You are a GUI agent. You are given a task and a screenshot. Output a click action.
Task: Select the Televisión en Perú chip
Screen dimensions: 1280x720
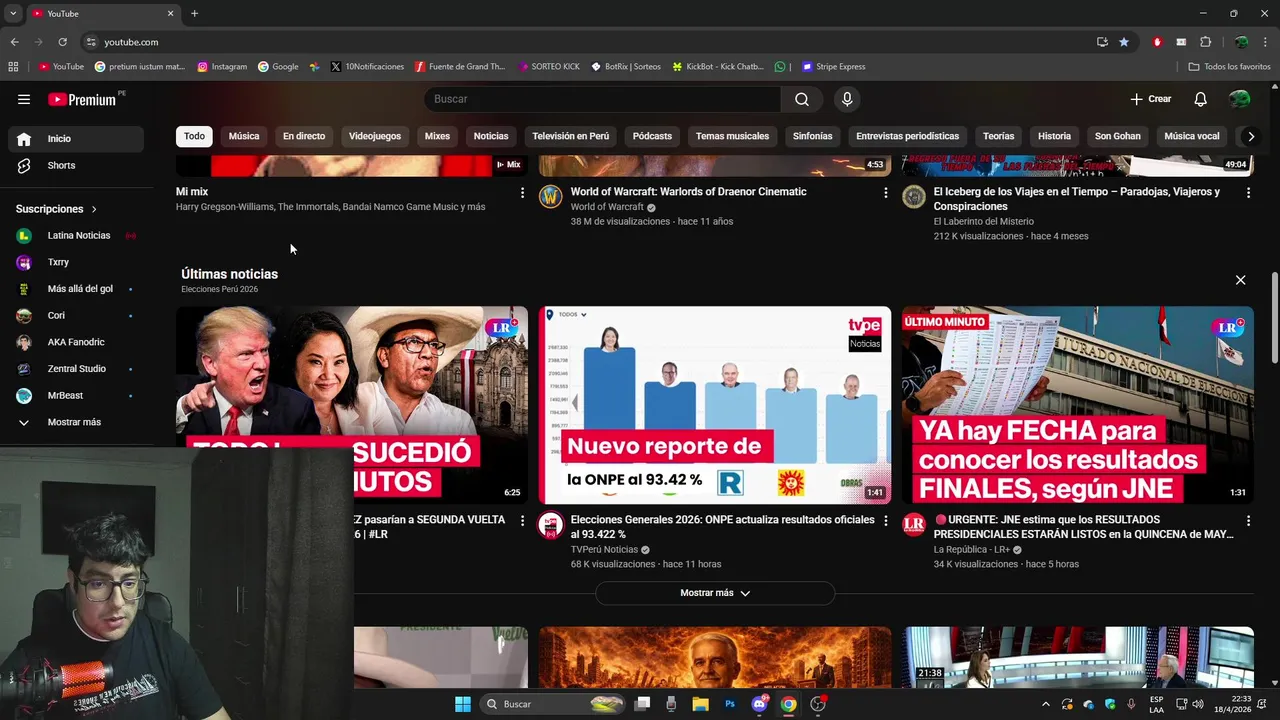click(570, 136)
